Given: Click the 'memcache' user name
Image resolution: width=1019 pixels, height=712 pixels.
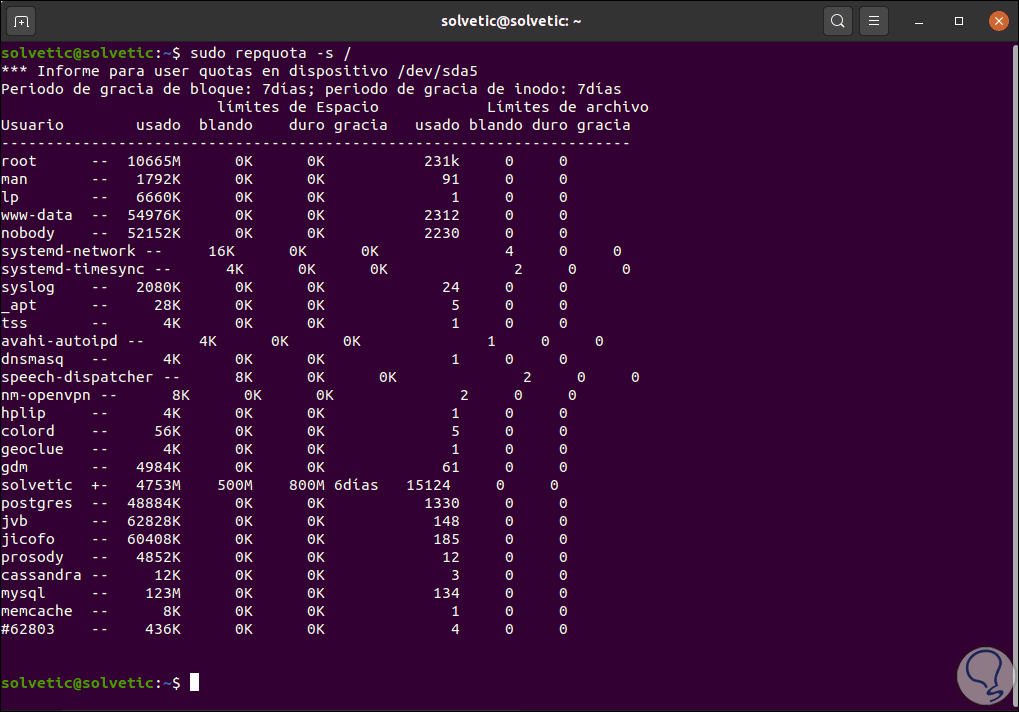Looking at the screenshot, I should (x=37, y=611).
